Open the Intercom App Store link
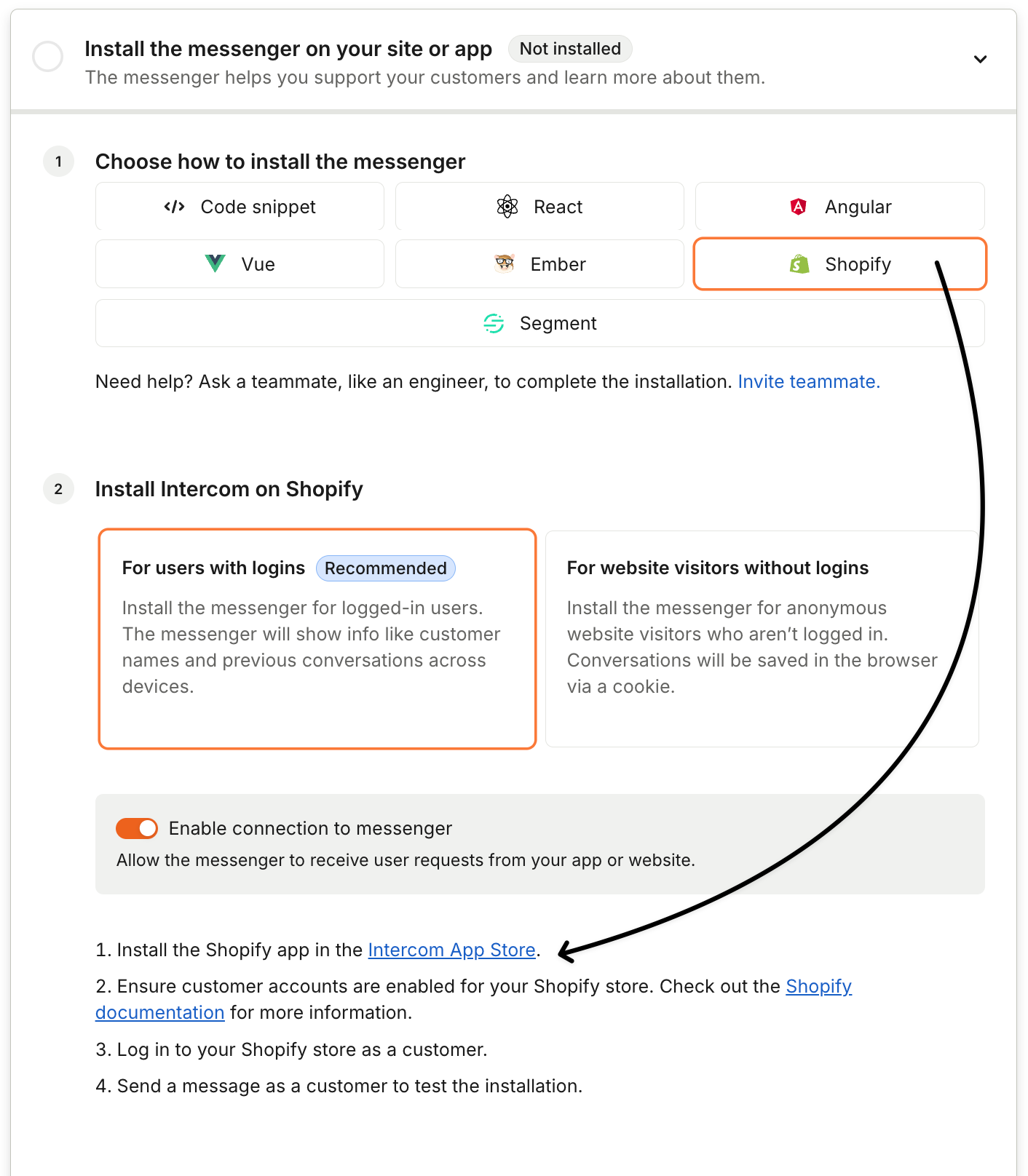Image resolution: width=1028 pixels, height=1176 pixels. pyautogui.click(x=451, y=950)
